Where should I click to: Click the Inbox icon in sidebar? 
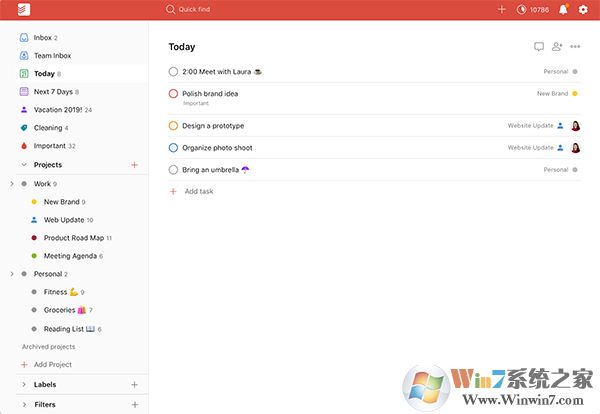point(24,37)
